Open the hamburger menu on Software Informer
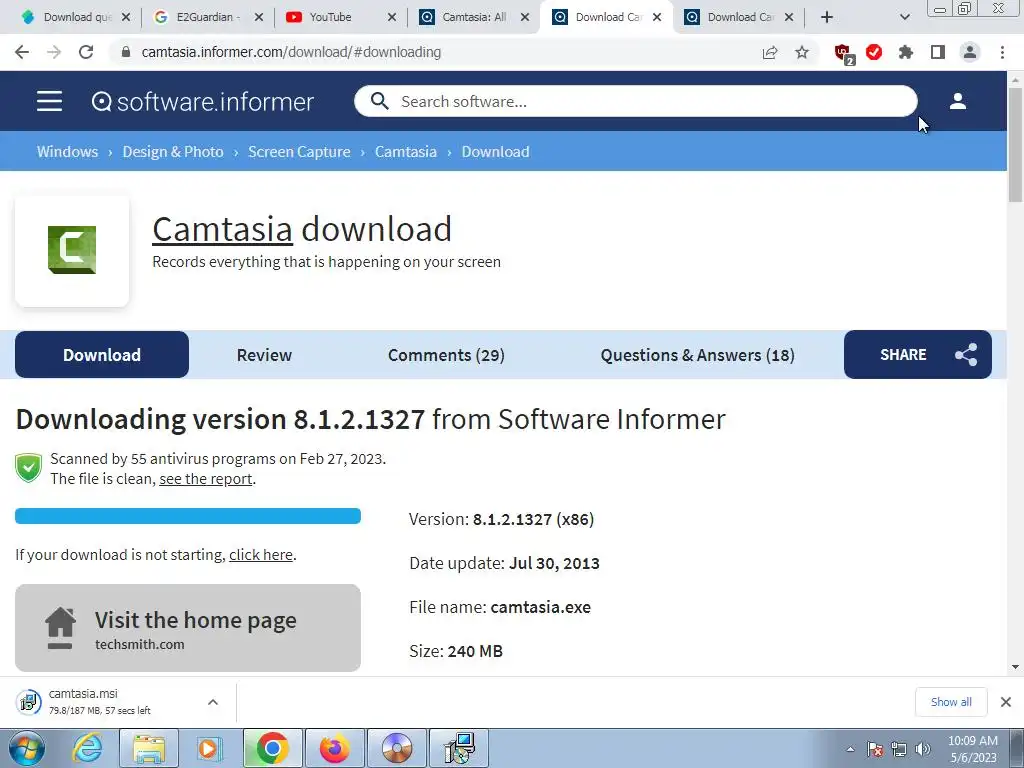The image size is (1024, 768). [50, 101]
